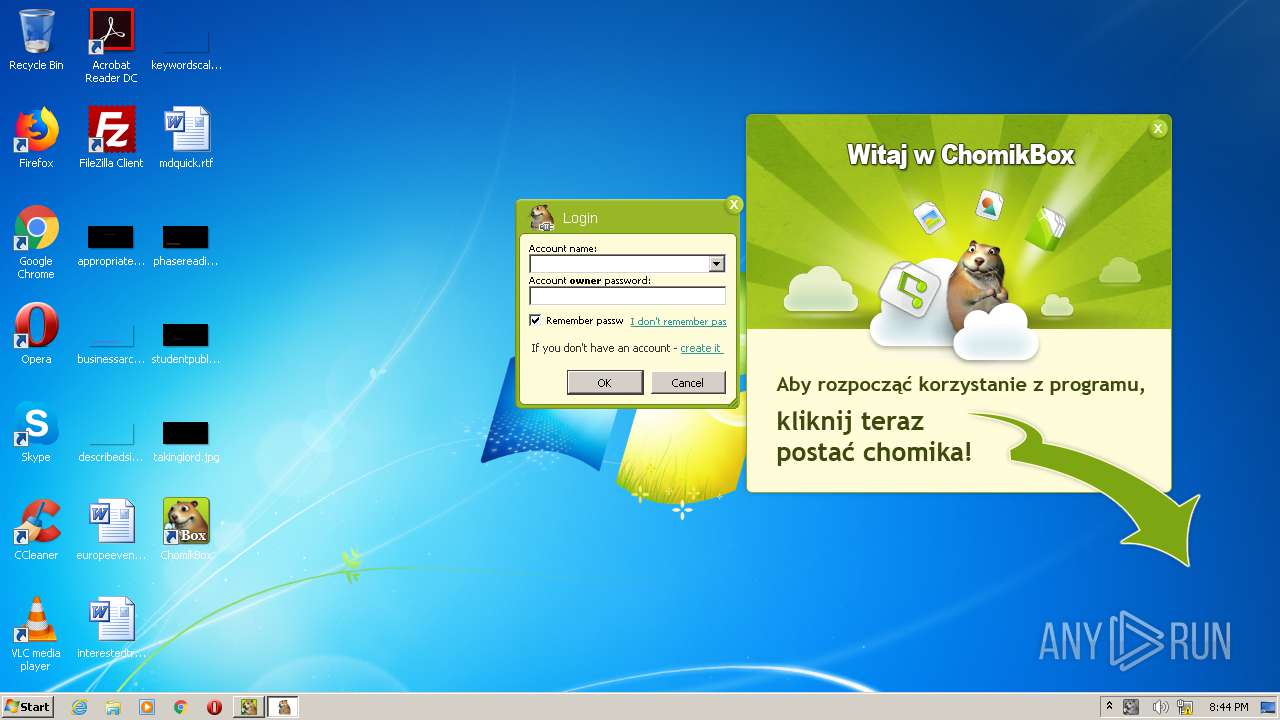Select the appropriate file icon
Image resolution: width=1280 pixels, height=720 pixels.
[111, 245]
